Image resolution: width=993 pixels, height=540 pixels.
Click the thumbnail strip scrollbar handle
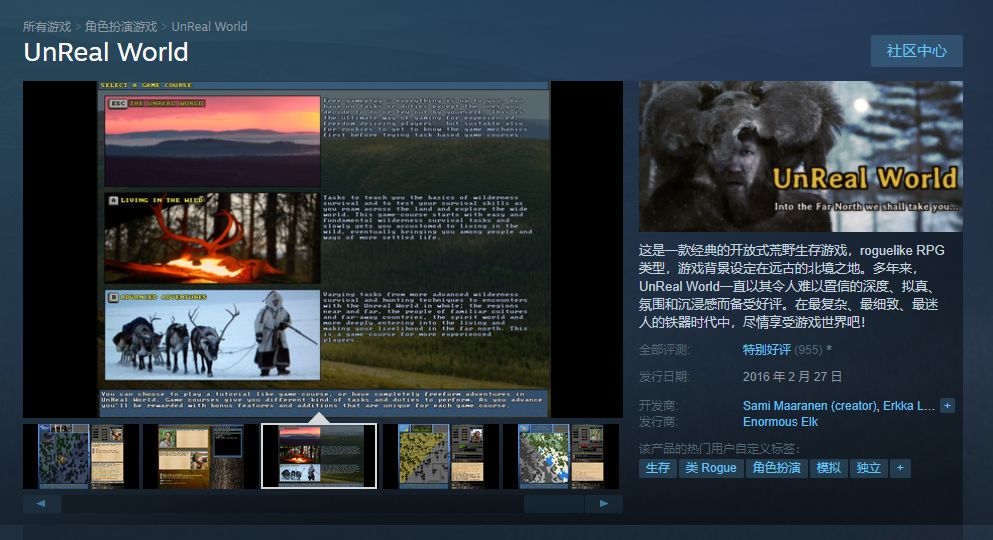554,504
